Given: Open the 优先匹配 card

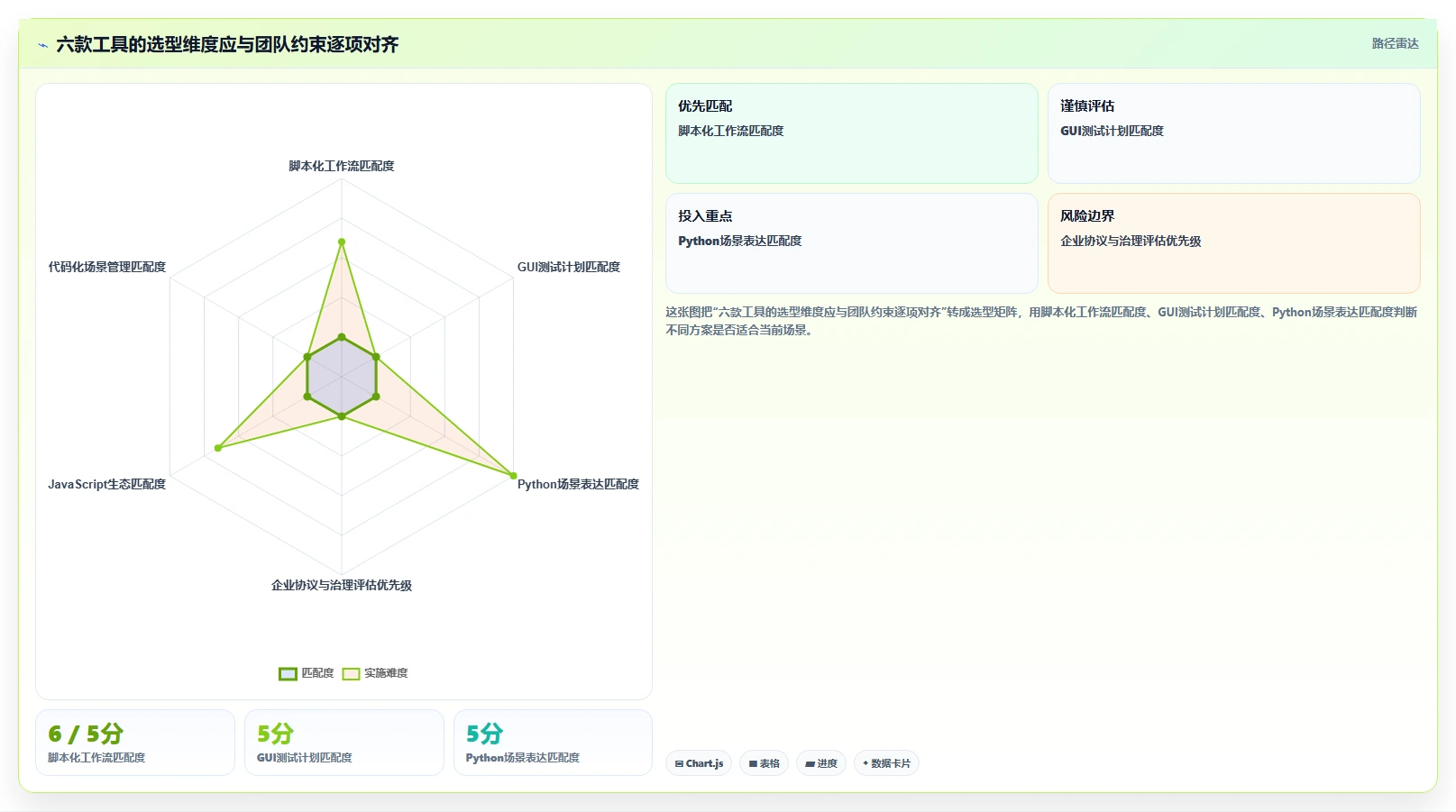Looking at the screenshot, I should point(851,133).
